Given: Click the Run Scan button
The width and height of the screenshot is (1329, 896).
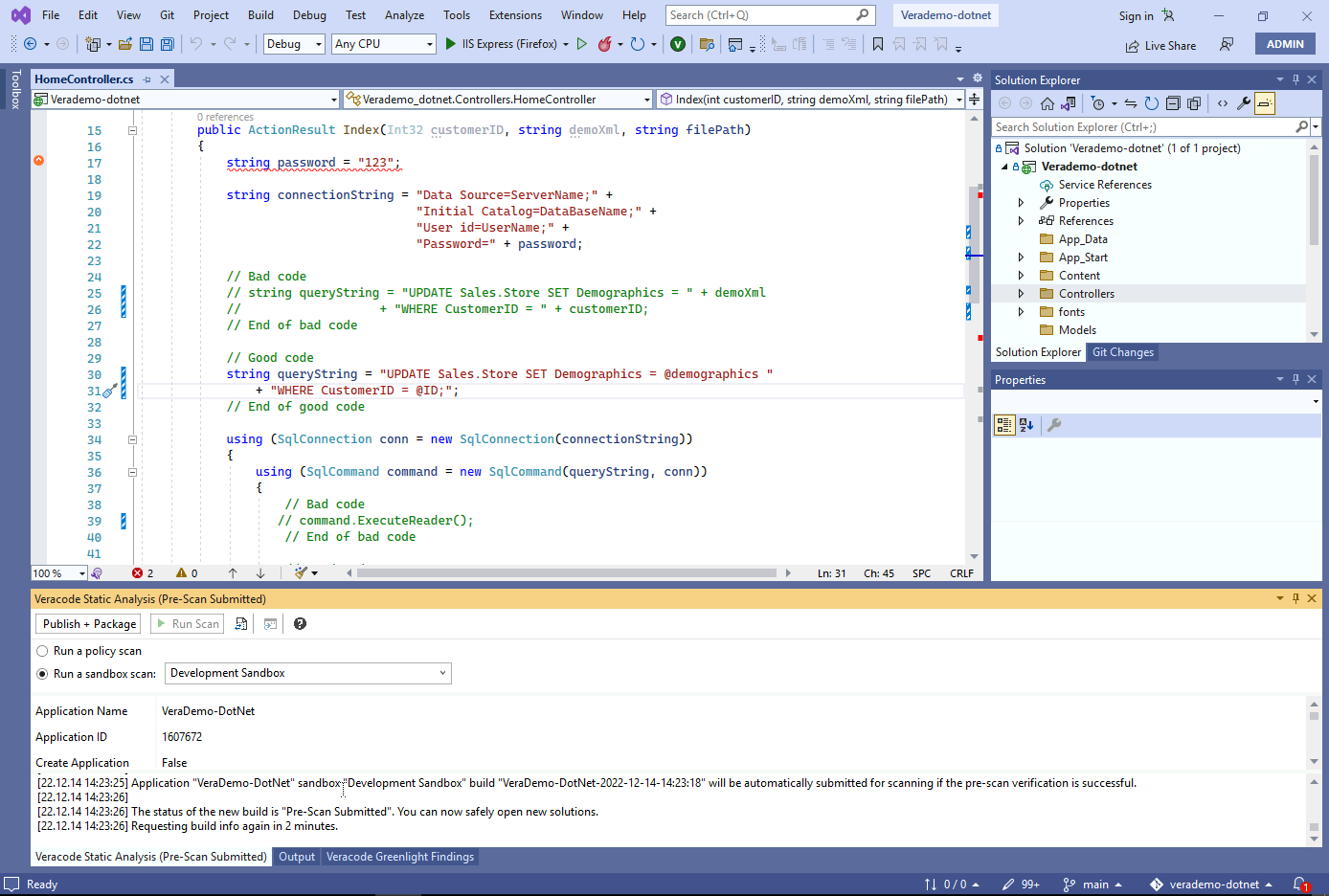Looking at the screenshot, I should (x=187, y=624).
